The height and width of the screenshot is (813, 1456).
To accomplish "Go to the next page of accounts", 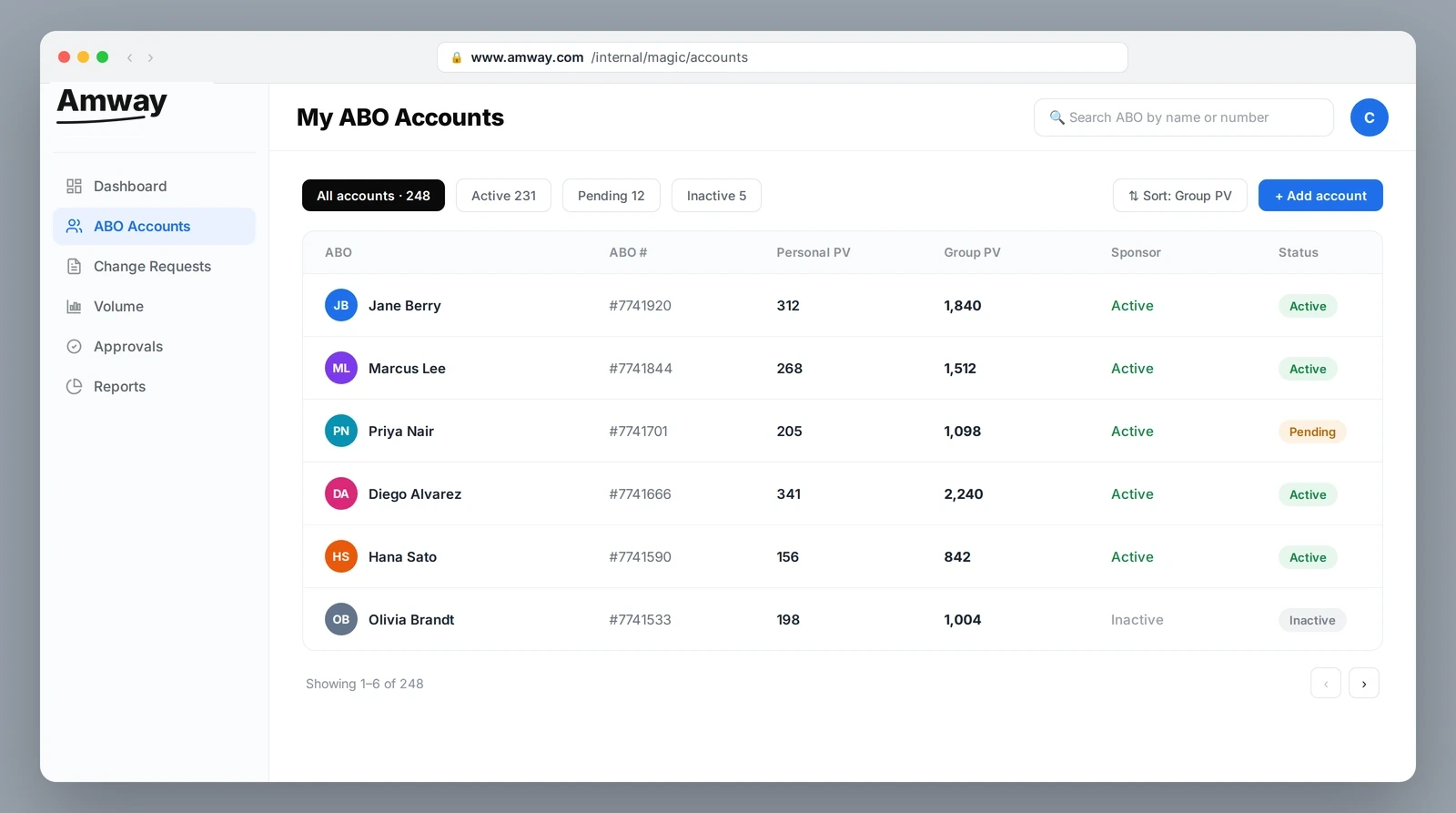I will click(x=1363, y=684).
